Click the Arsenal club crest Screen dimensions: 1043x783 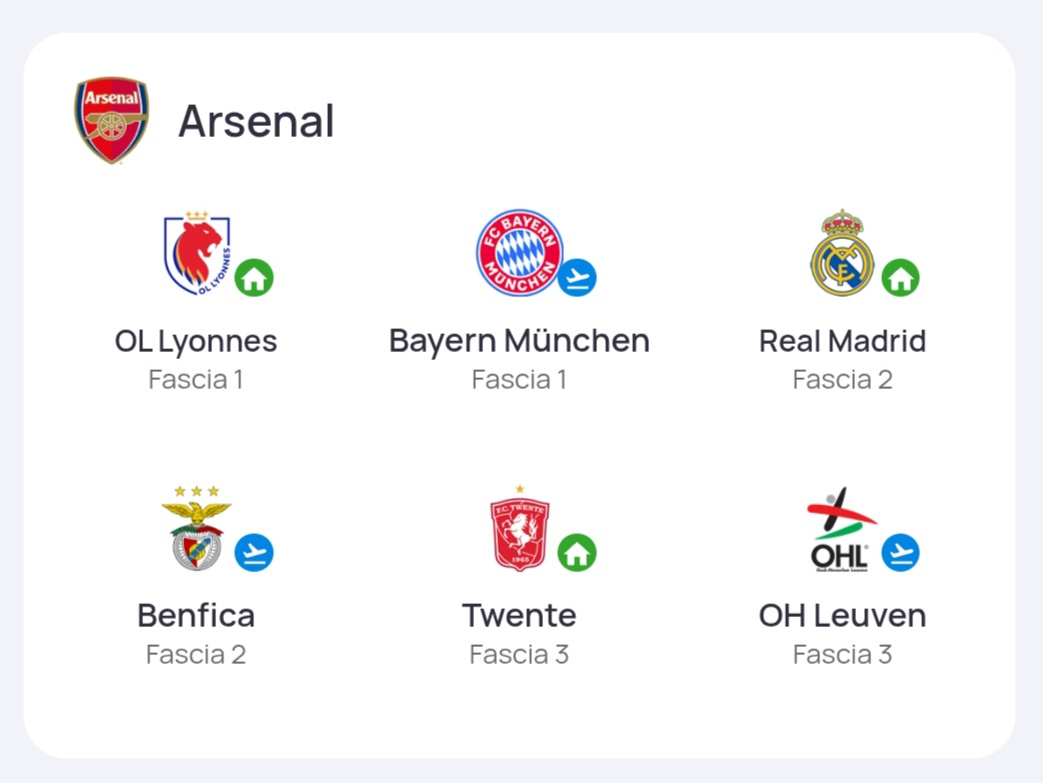111,120
